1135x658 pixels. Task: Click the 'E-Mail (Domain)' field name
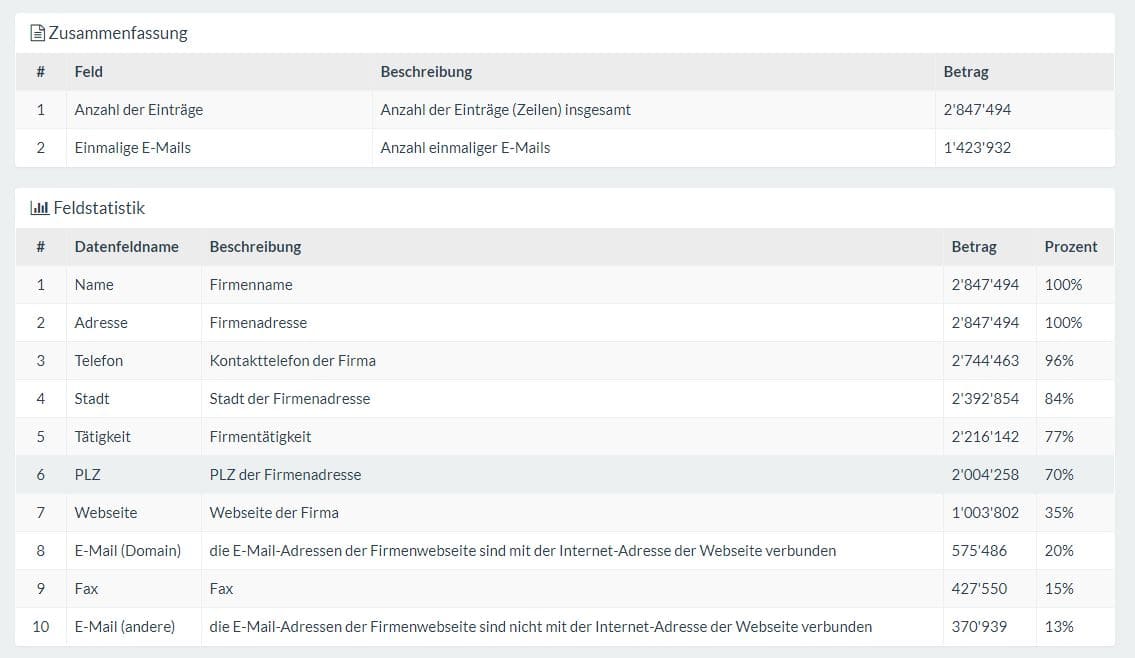pyautogui.click(x=127, y=550)
